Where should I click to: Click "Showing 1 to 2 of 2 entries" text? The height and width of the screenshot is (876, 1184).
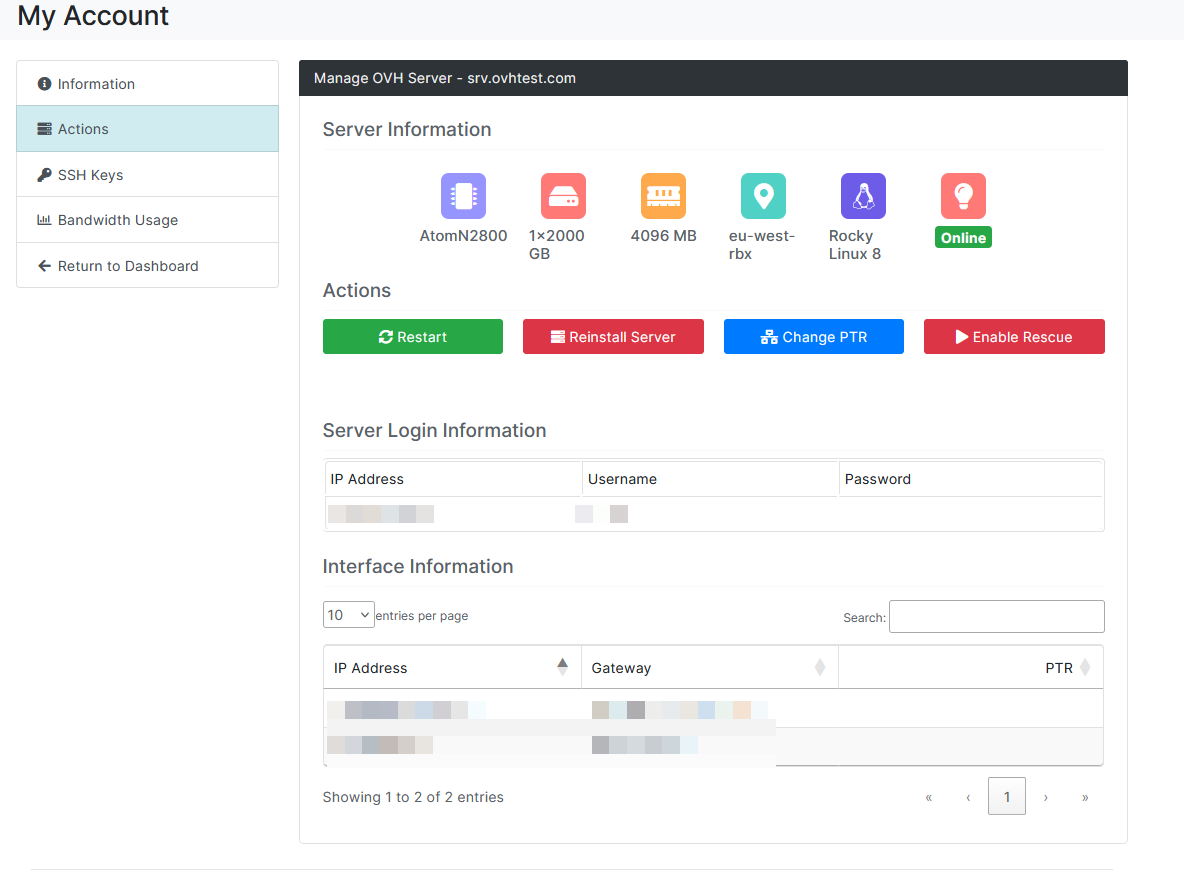[x=413, y=797]
